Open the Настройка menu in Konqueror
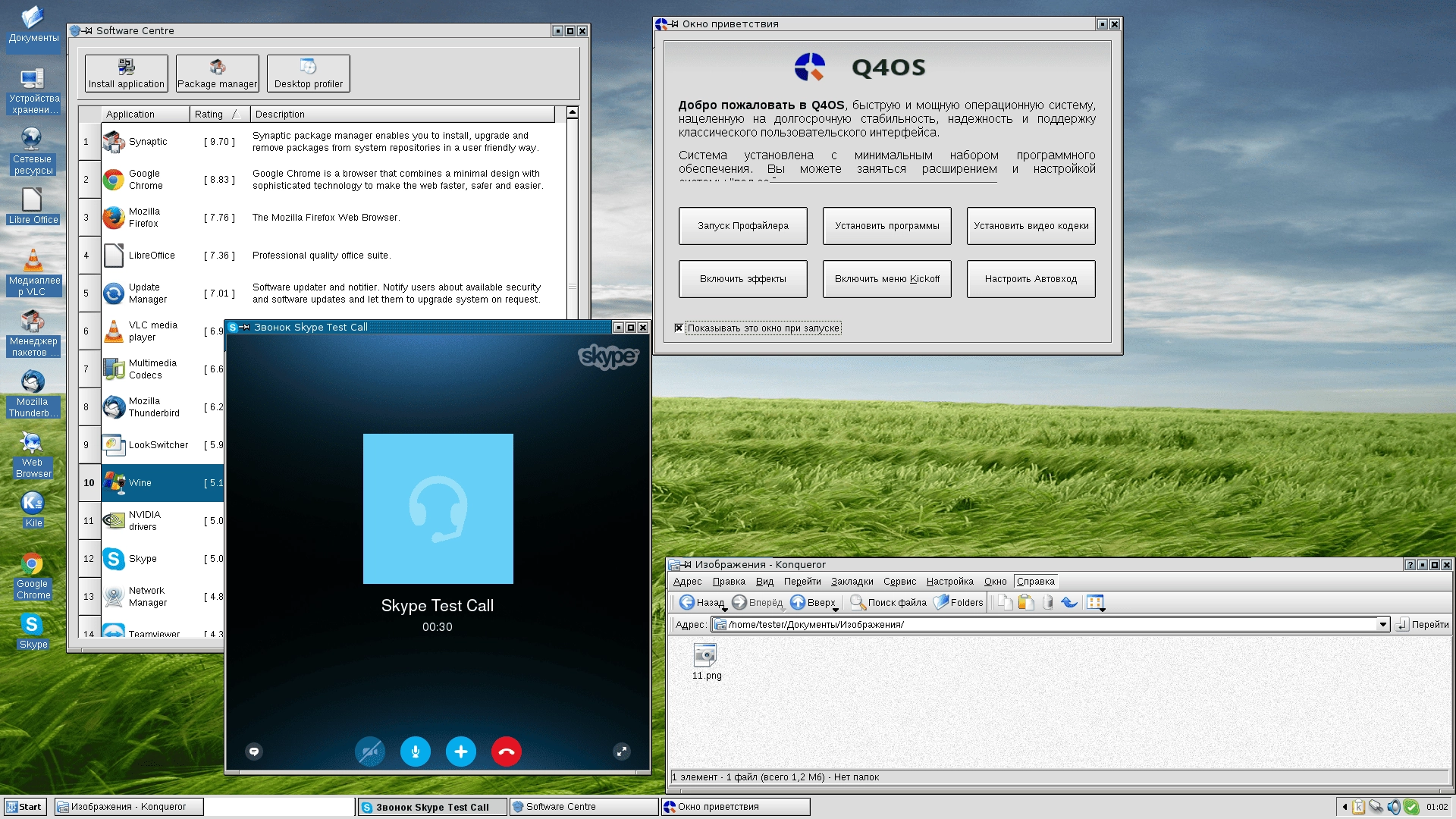1456x819 pixels. pos(950,582)
